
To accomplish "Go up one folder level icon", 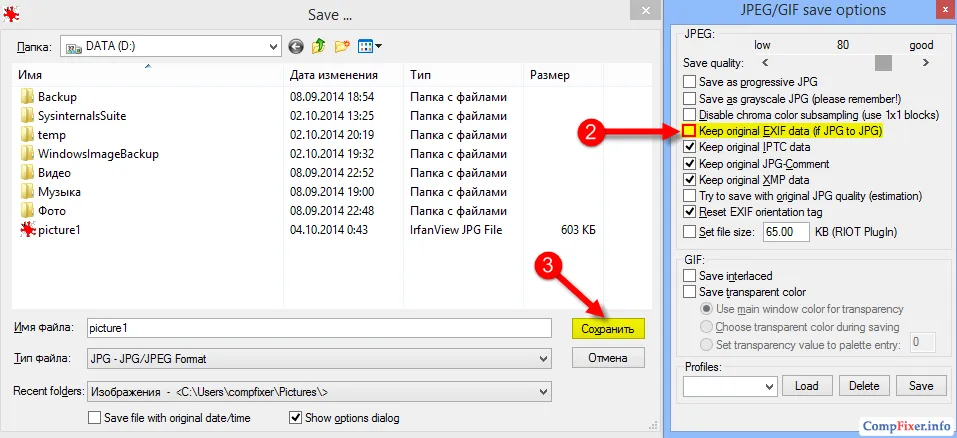I will [x=318, y=46].
